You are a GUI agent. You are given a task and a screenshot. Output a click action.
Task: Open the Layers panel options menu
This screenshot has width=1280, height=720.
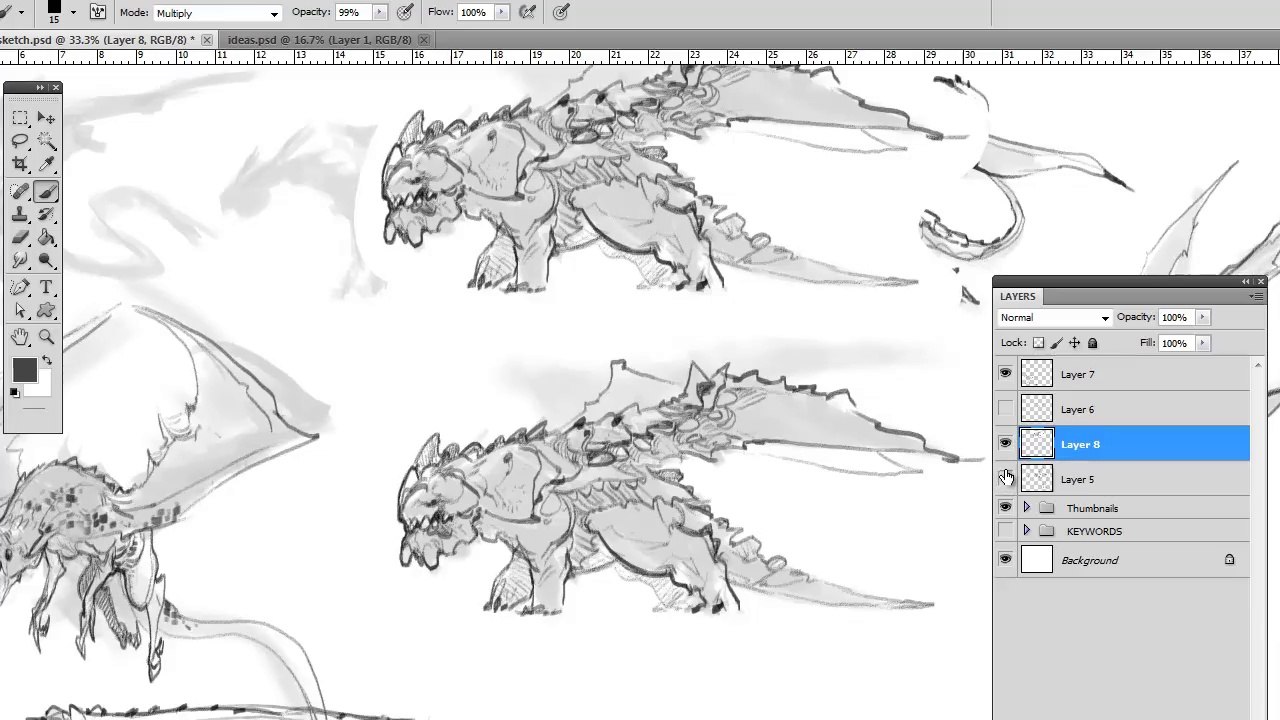coord(1256,297)
